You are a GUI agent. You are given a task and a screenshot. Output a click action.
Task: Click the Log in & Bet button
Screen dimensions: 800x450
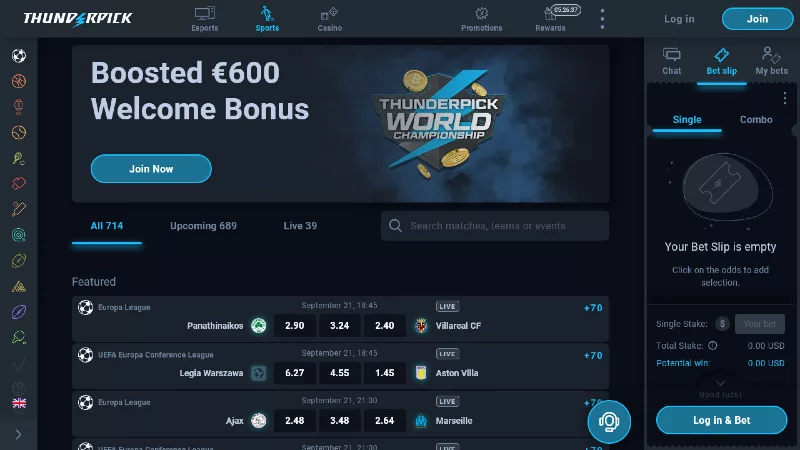click(x=721, y=420)
